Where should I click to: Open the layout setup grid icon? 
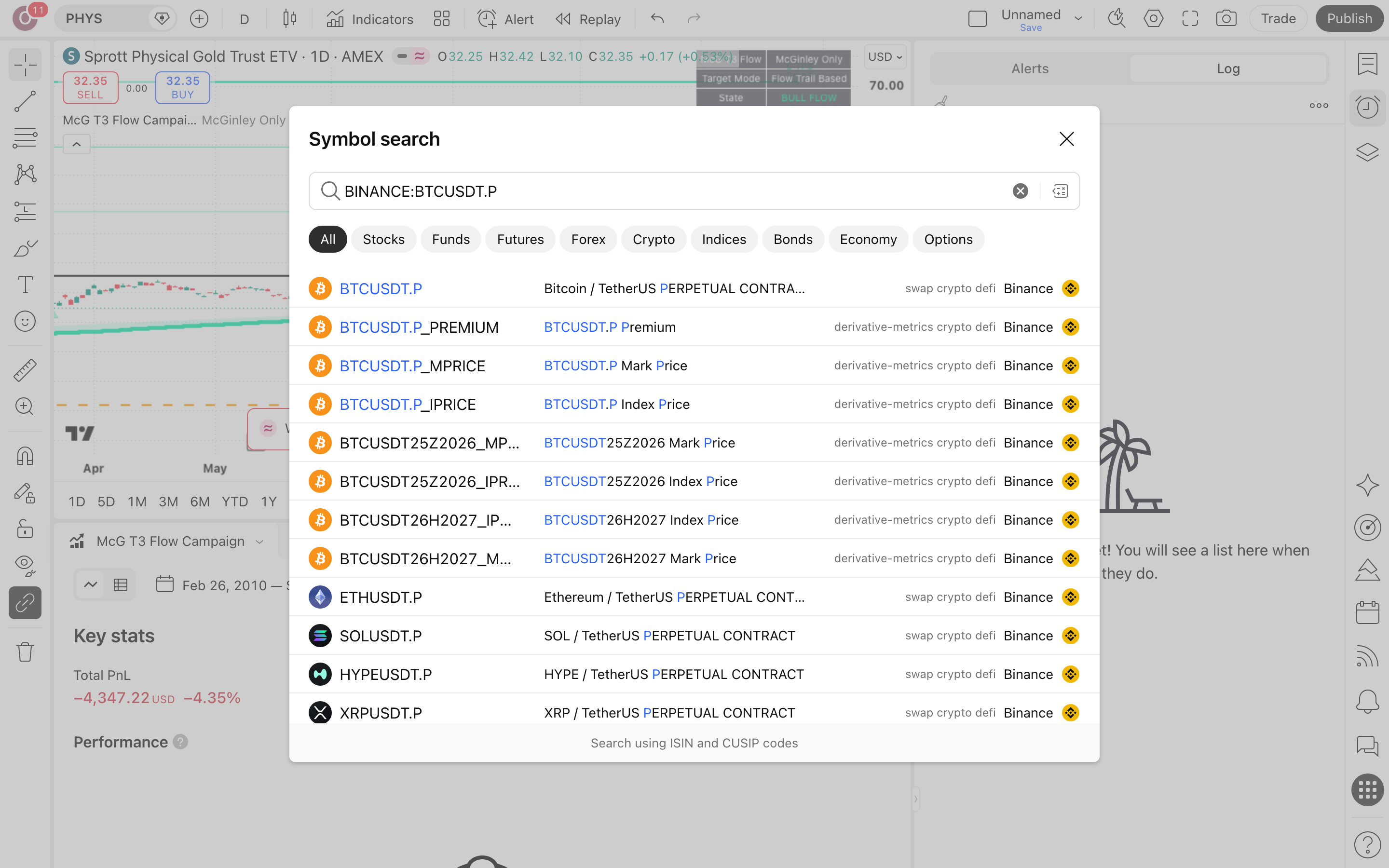(x=441, y=18)
